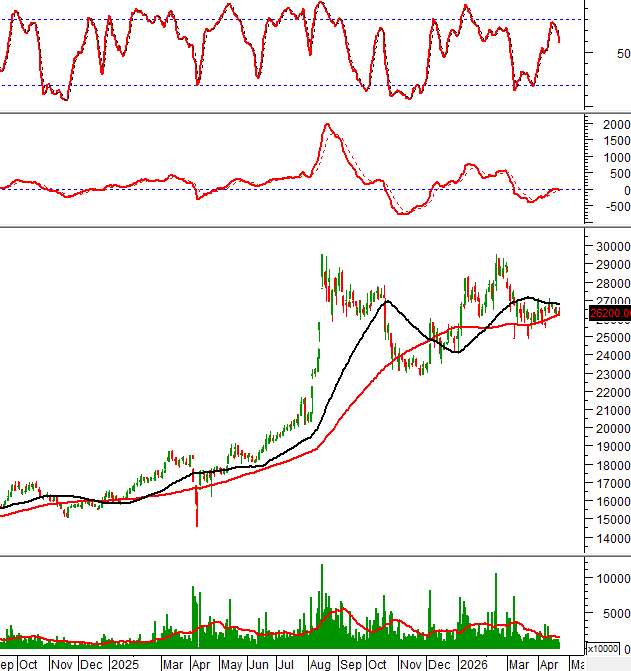This screenshot has width=631, height=671.
Task: Click the Aug month label on time axis
Action: (x=320, y=663)
